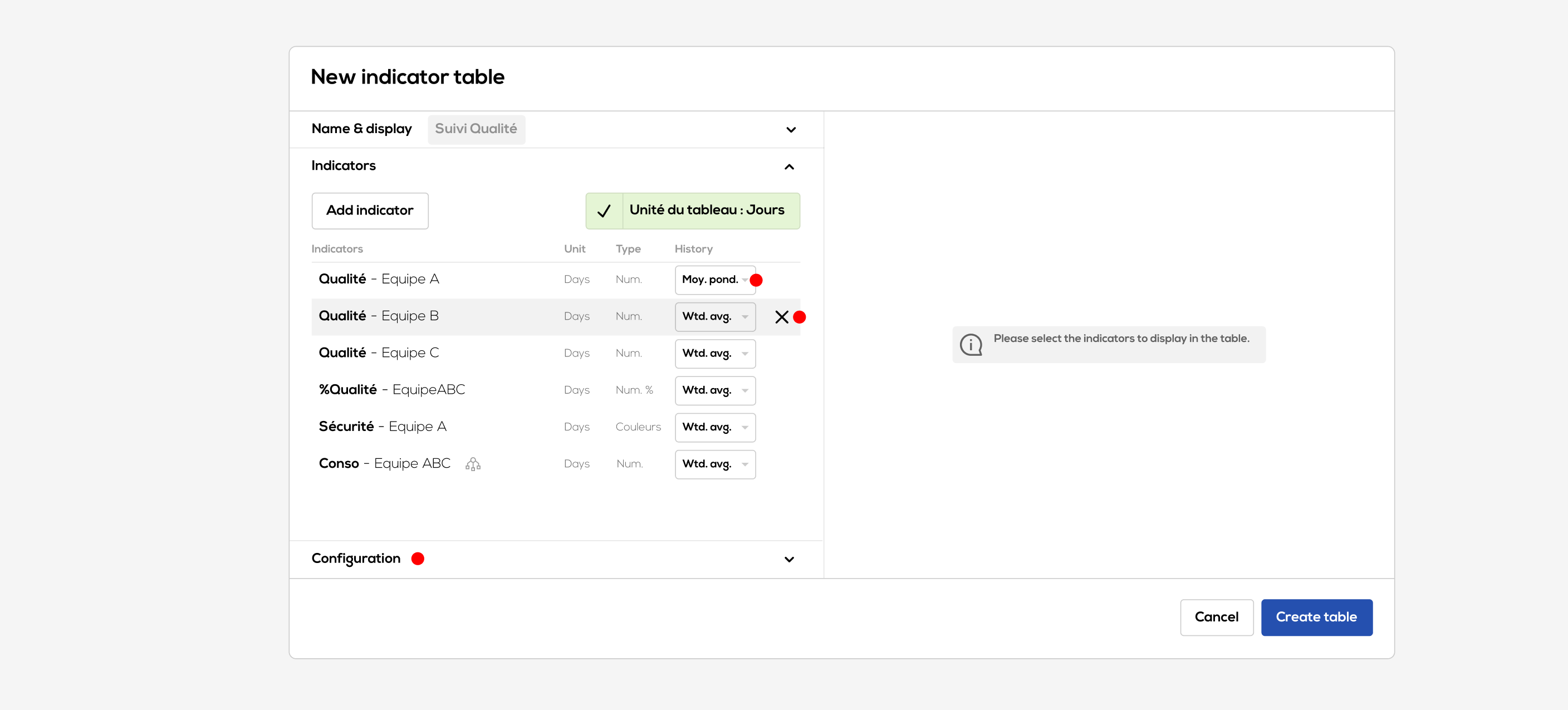
Task: Click the hierarchy icon next to Conso Equipe ABC
Action: tap(473, 464)
